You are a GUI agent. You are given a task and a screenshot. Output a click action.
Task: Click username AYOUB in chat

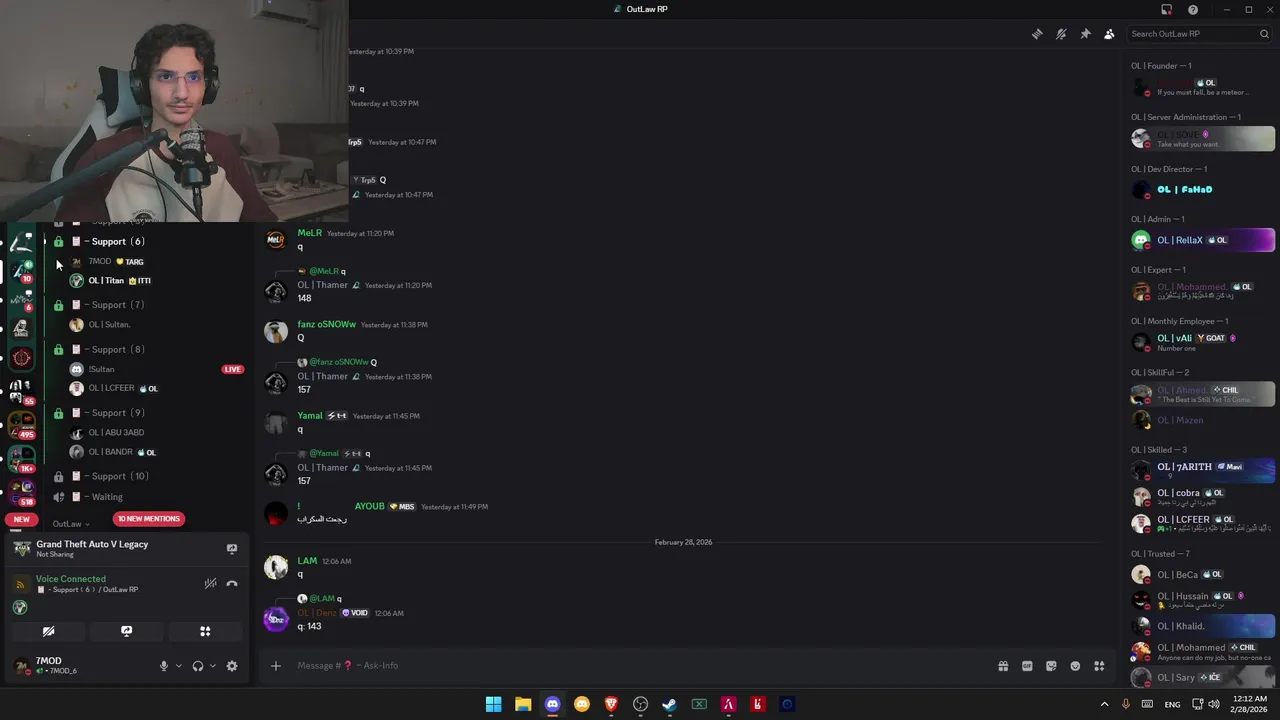point(369,507)
